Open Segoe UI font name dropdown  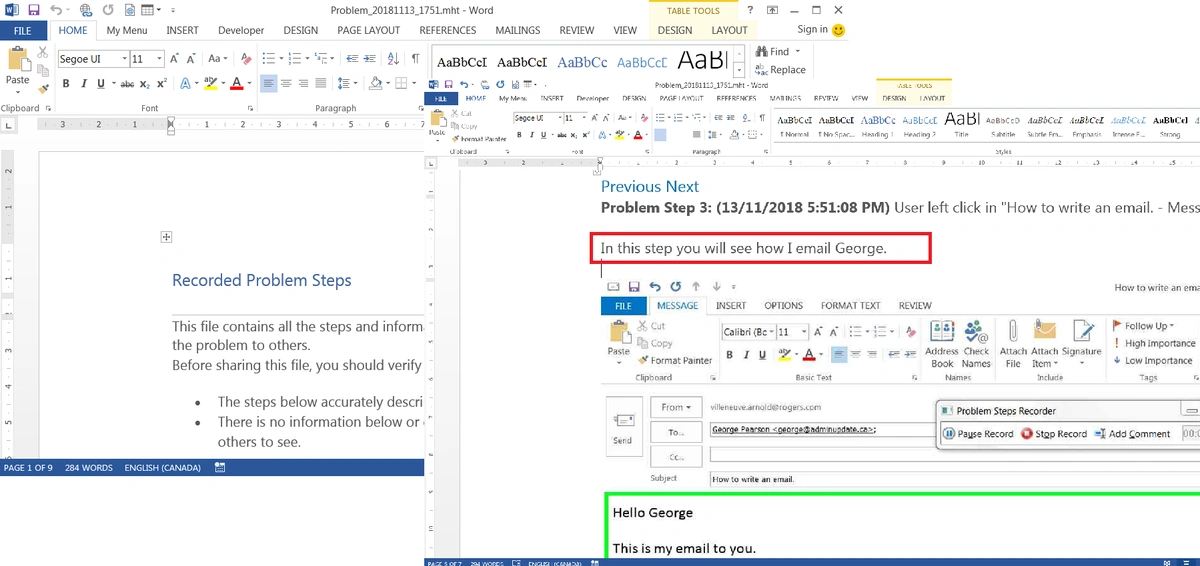125,59
